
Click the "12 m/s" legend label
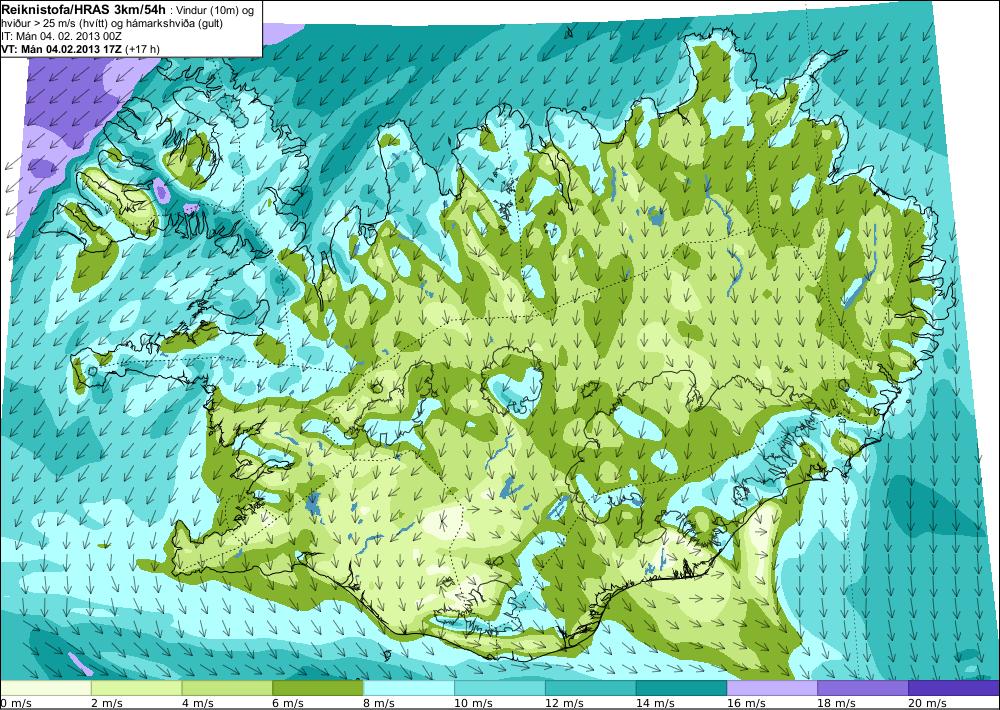tap(564, 703)
